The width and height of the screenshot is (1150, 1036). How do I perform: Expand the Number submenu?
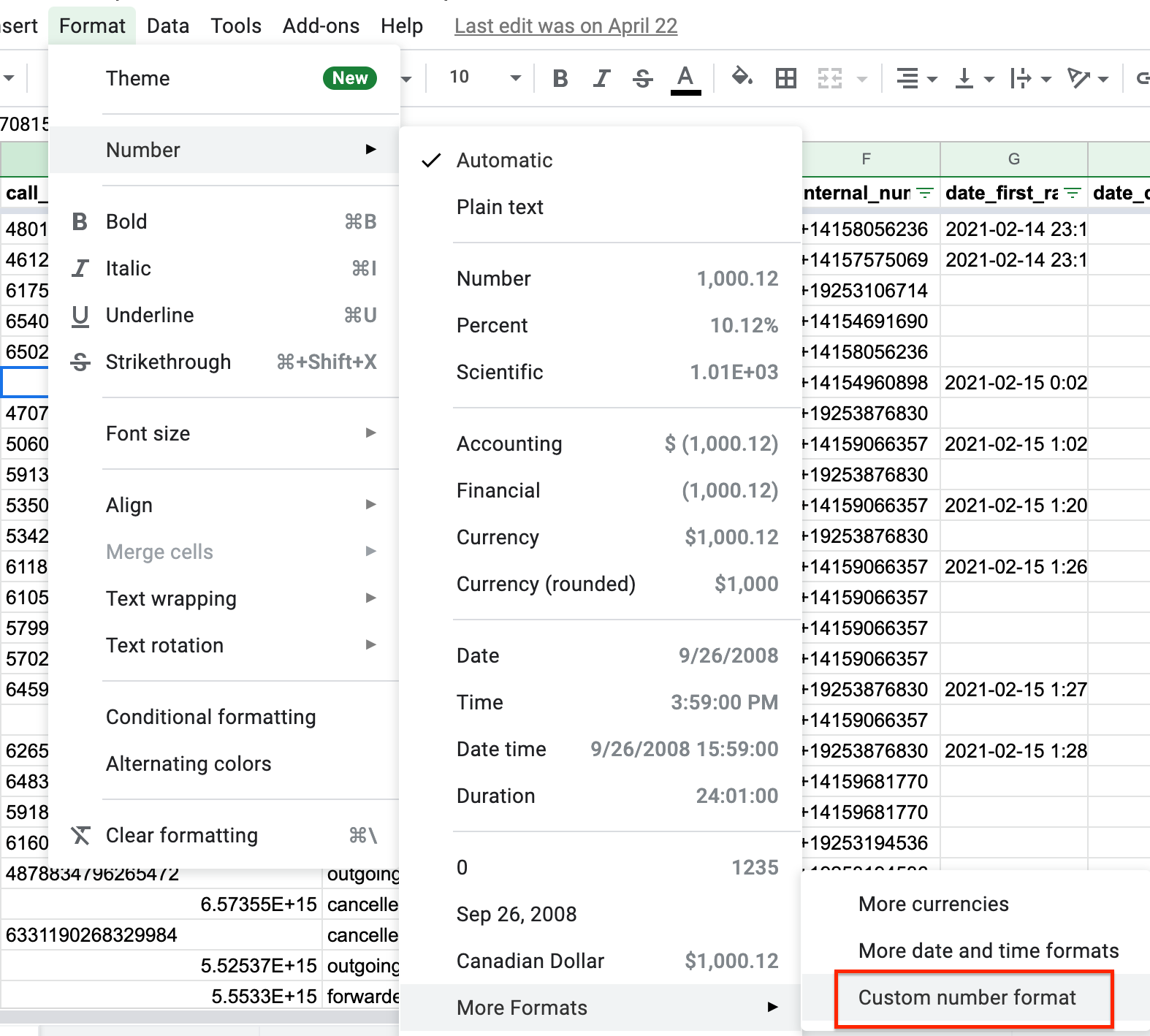tap(224, 150)
